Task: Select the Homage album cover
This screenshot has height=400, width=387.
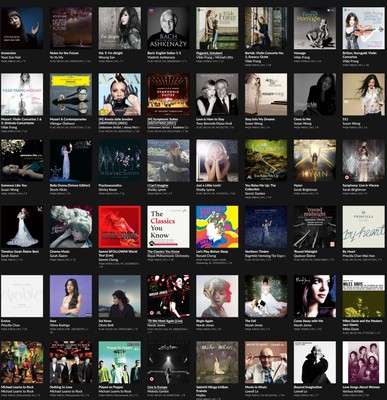Action: click(315, 28)
